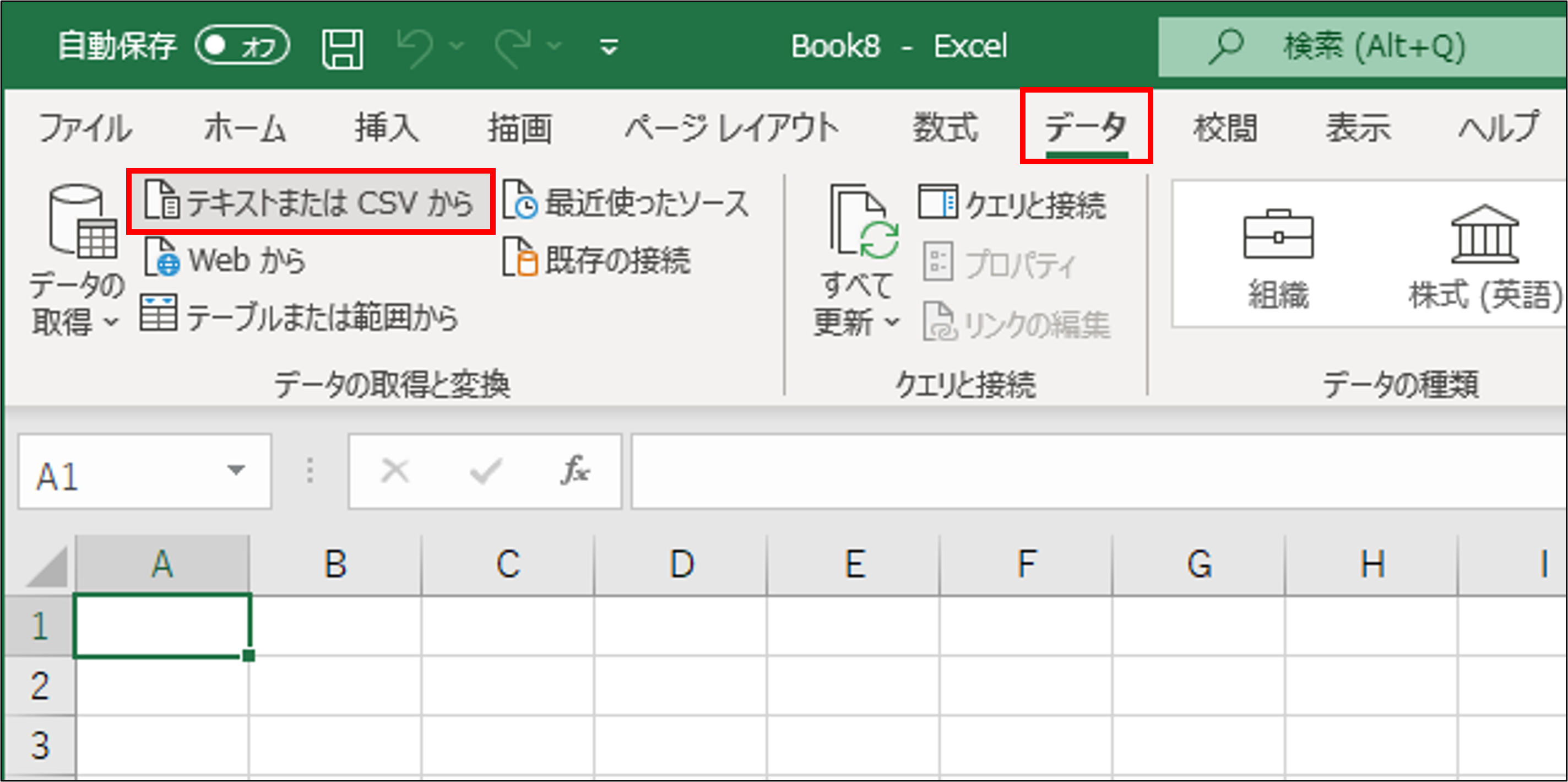Switch to the Home (ホーム) tab

pyautogui.click(x=245, y=128)
